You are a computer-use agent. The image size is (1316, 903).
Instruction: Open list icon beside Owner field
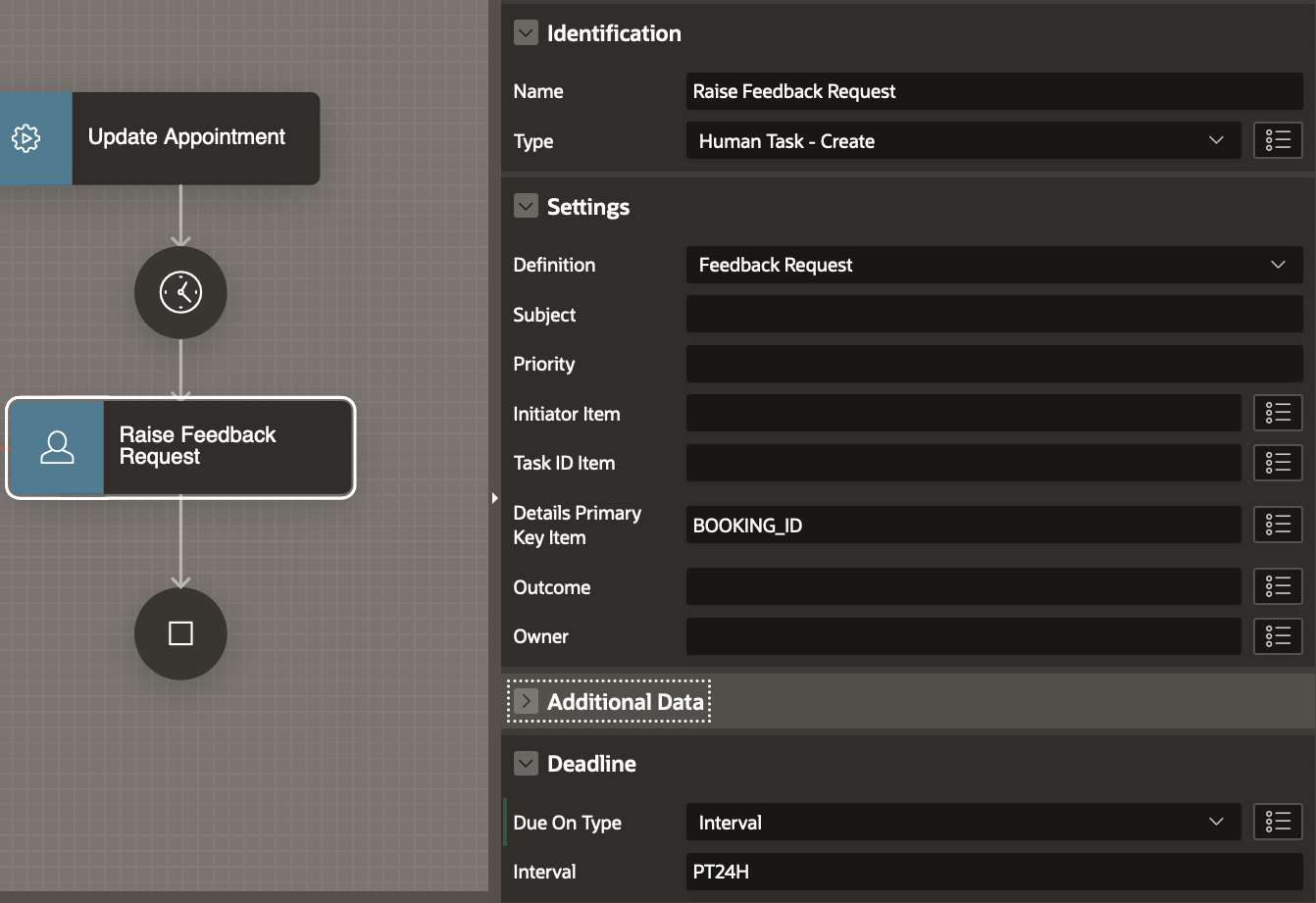tap(1278, 636)
